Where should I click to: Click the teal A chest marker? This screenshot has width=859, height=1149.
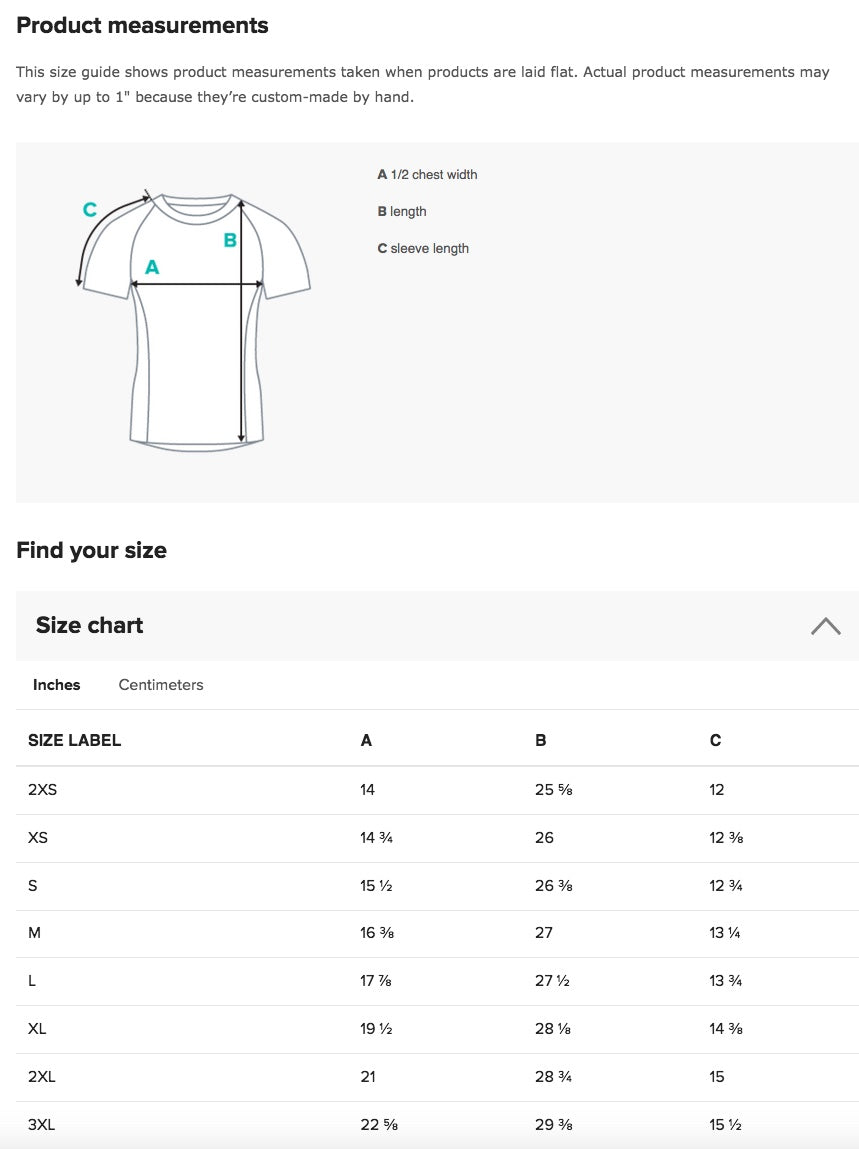152,267
